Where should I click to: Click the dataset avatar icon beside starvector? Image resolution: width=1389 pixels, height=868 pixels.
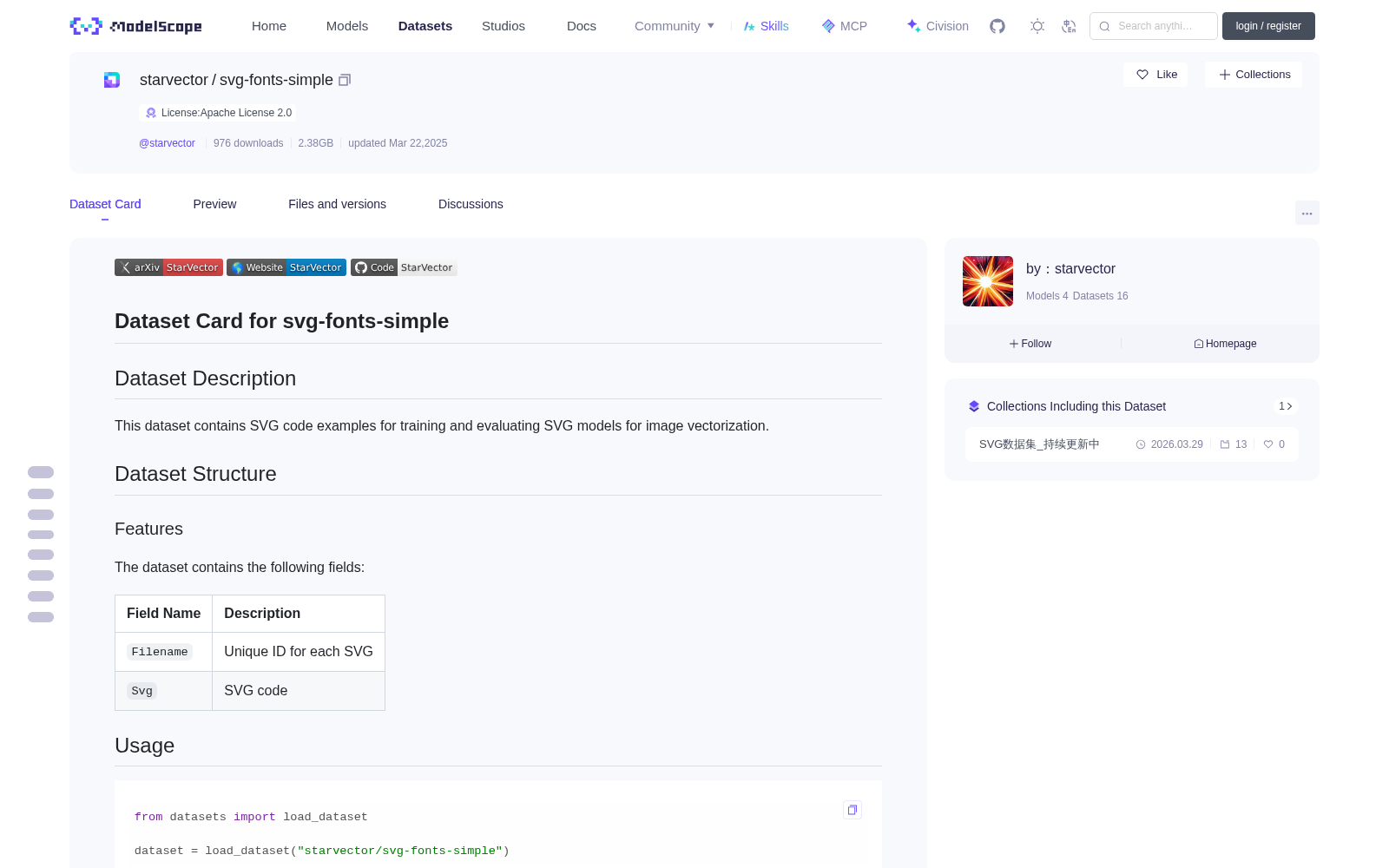pos(112,80)
